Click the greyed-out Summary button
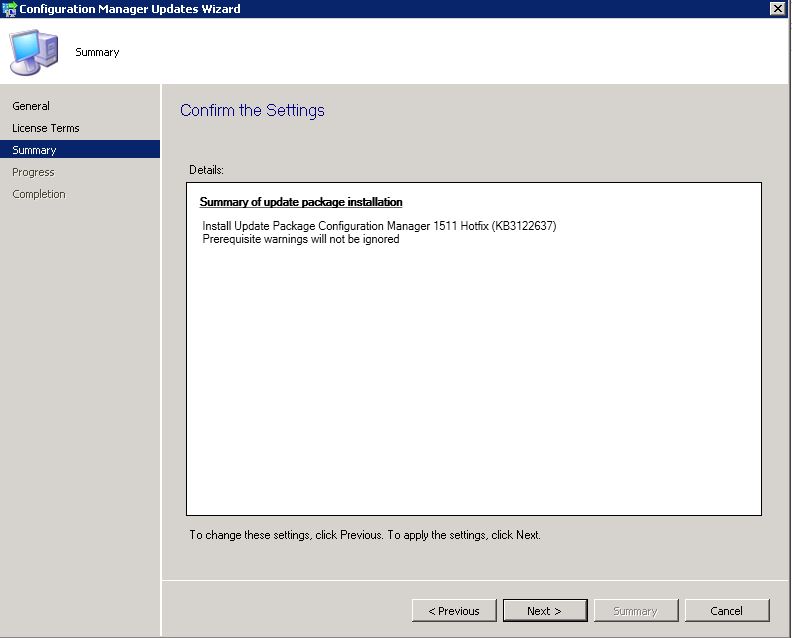Image resolution: width=792 pixels, height=638 pixels. tap(635, 611)
